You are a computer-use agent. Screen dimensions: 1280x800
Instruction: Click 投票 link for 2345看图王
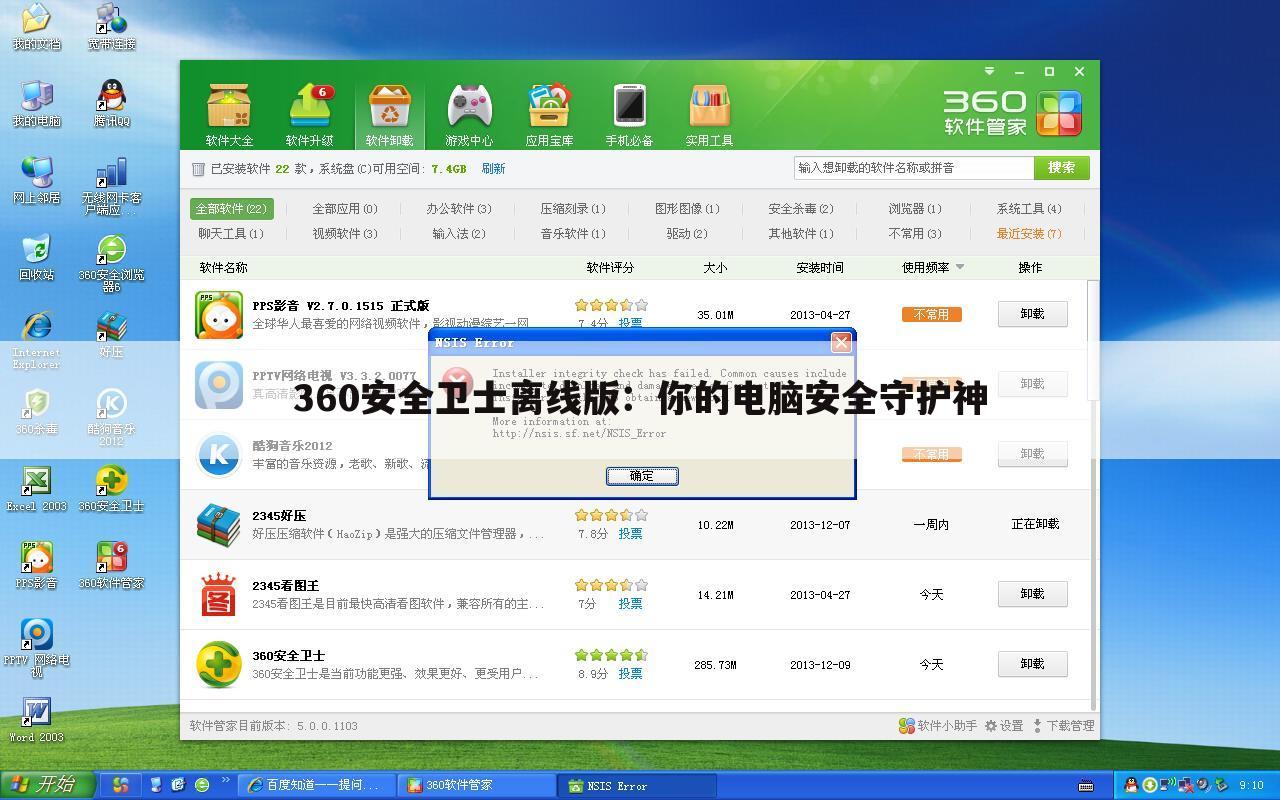point(630,604)
